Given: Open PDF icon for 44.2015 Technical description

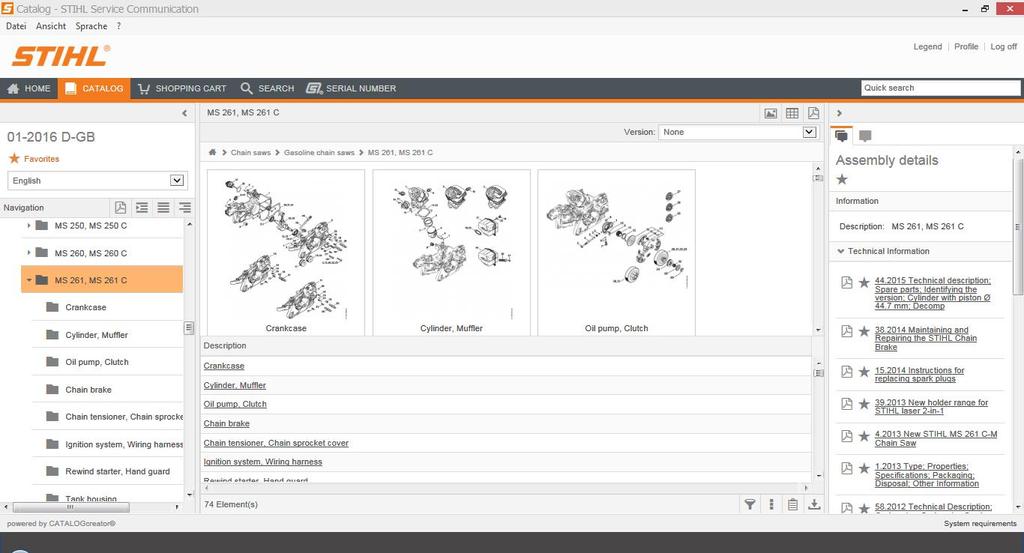Looking at the screenshot, I should (x=846, y=283).
